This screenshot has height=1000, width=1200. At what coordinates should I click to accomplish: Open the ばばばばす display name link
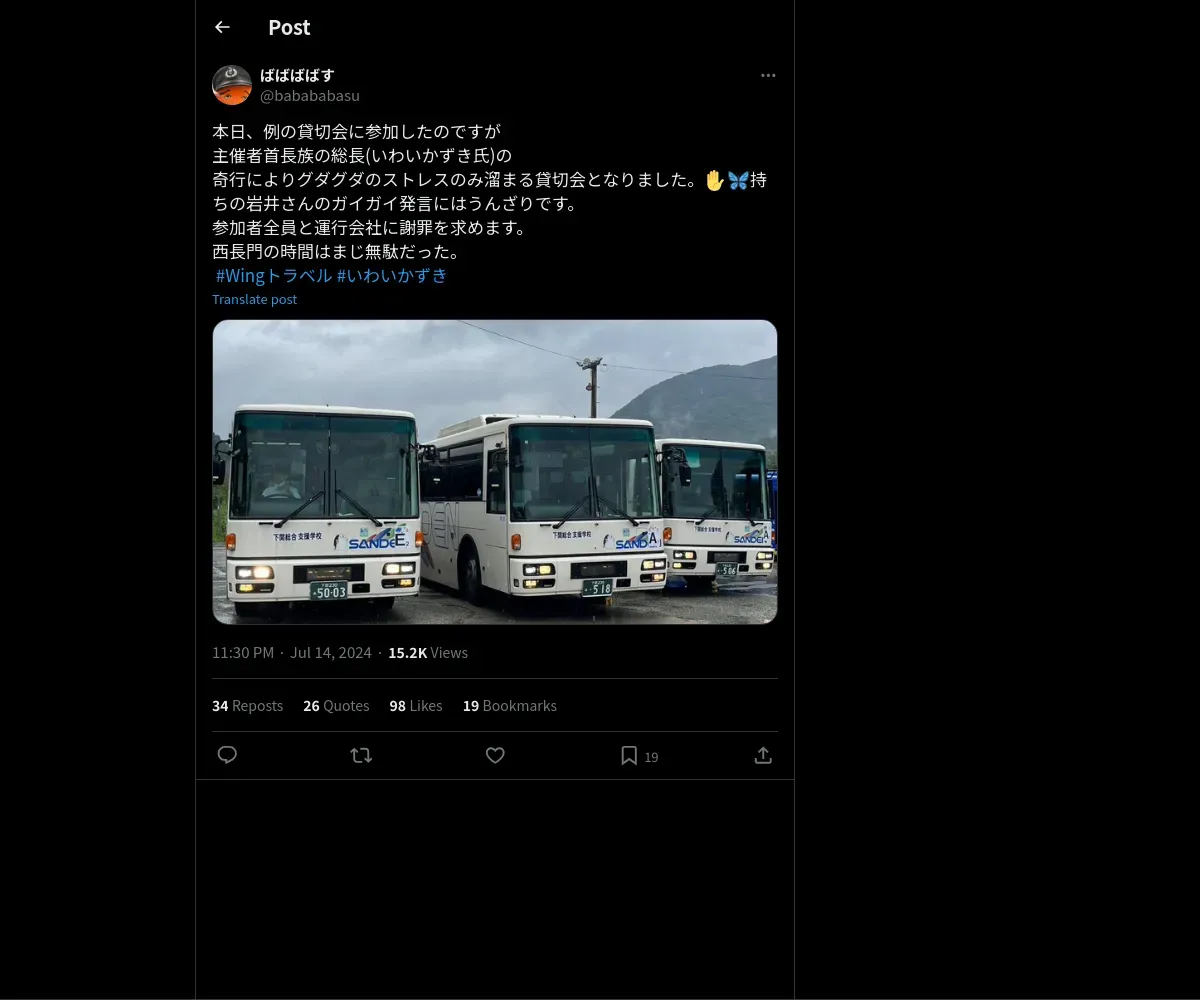pyautogui.click(x=297, y=75)
